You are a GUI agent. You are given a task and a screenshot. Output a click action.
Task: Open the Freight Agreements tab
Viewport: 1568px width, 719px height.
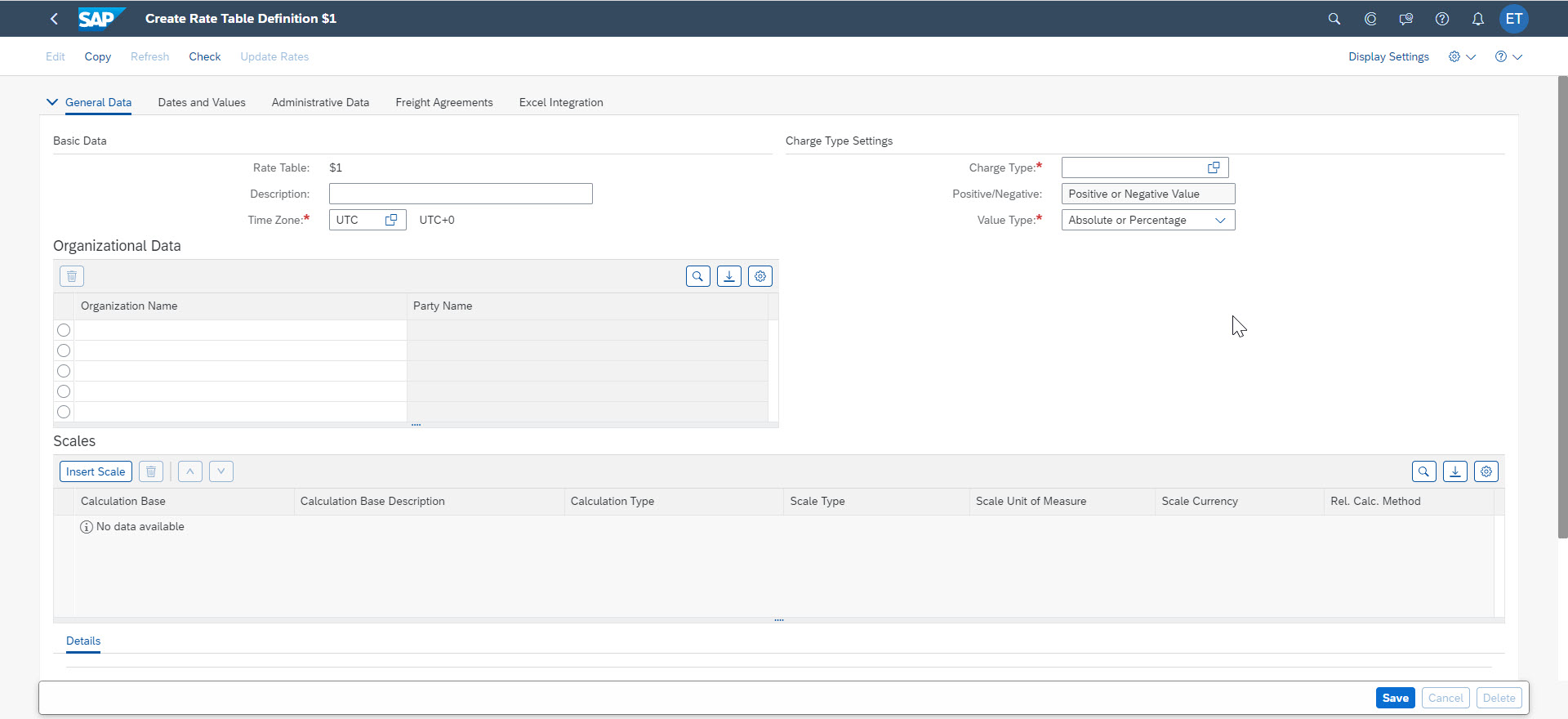[x=443, y=102]
